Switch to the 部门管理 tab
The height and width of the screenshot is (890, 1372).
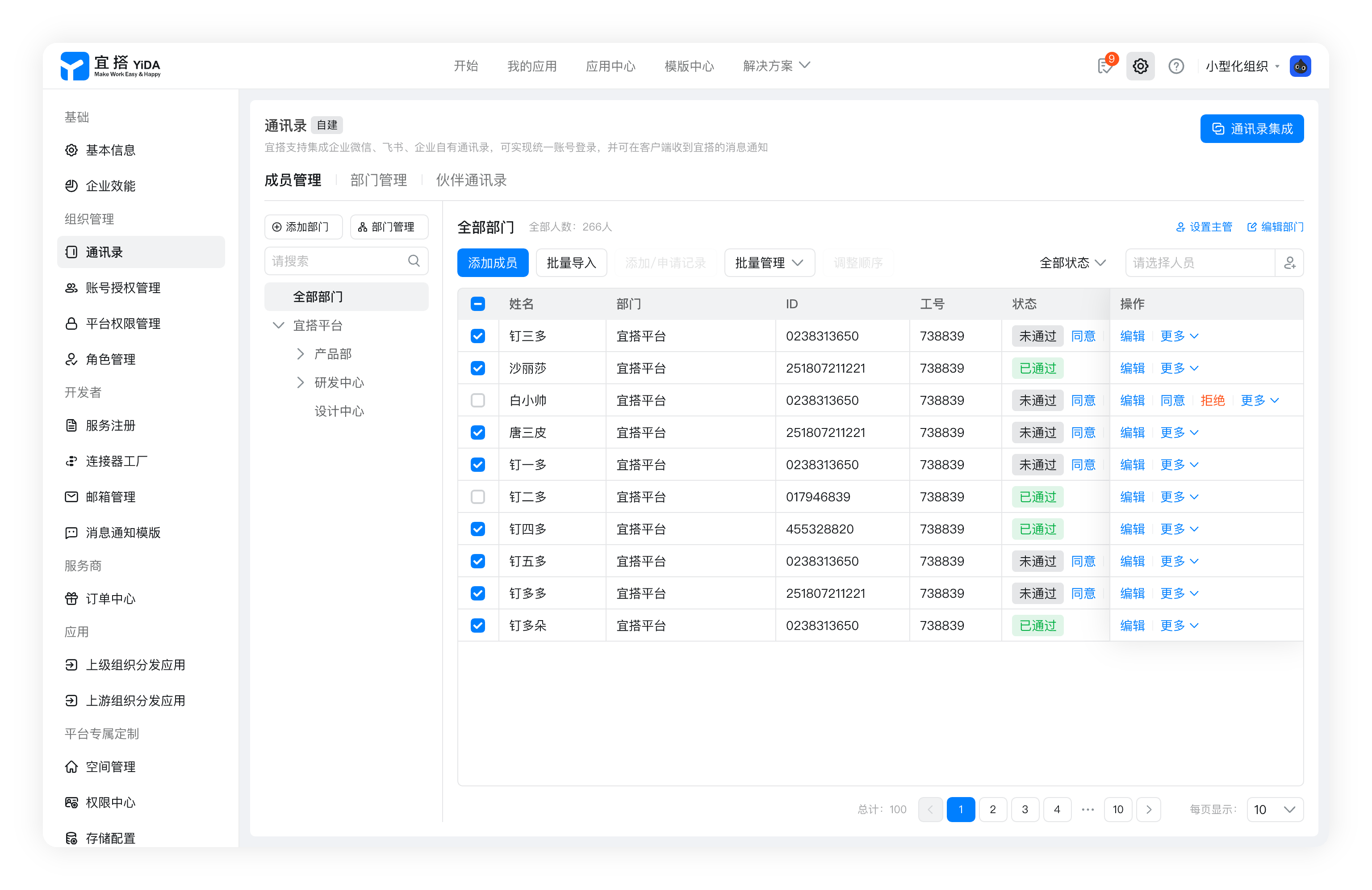click(x=378, y=180)
